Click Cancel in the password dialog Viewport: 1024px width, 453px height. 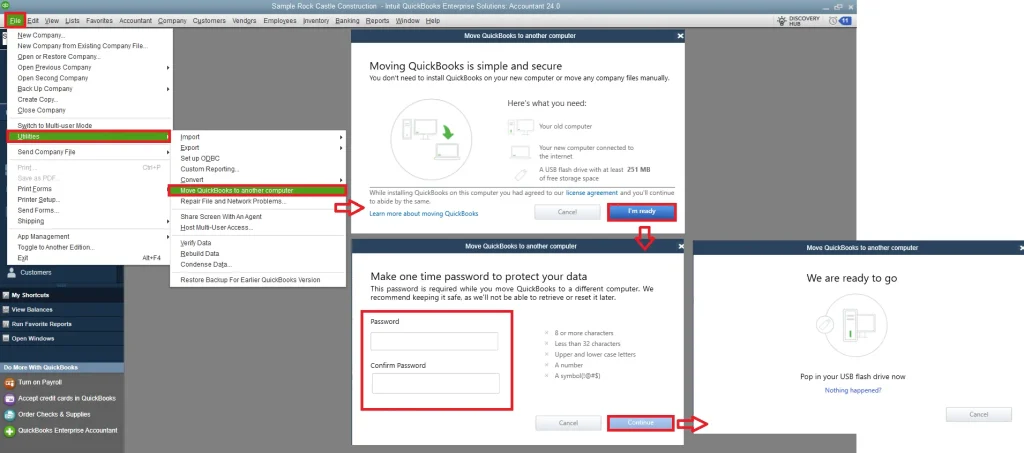(x=568, y=423)
